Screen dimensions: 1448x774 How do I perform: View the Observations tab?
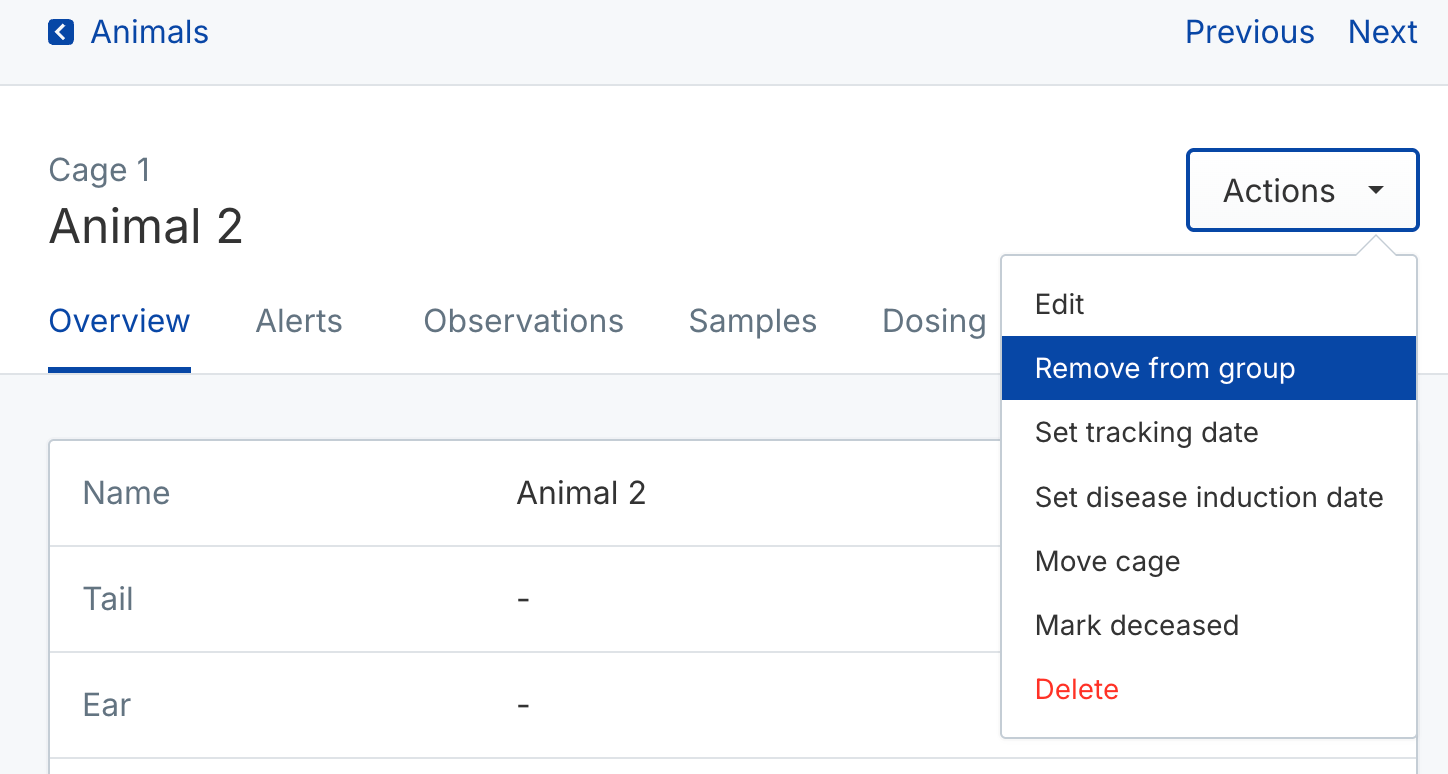(523, 321)
